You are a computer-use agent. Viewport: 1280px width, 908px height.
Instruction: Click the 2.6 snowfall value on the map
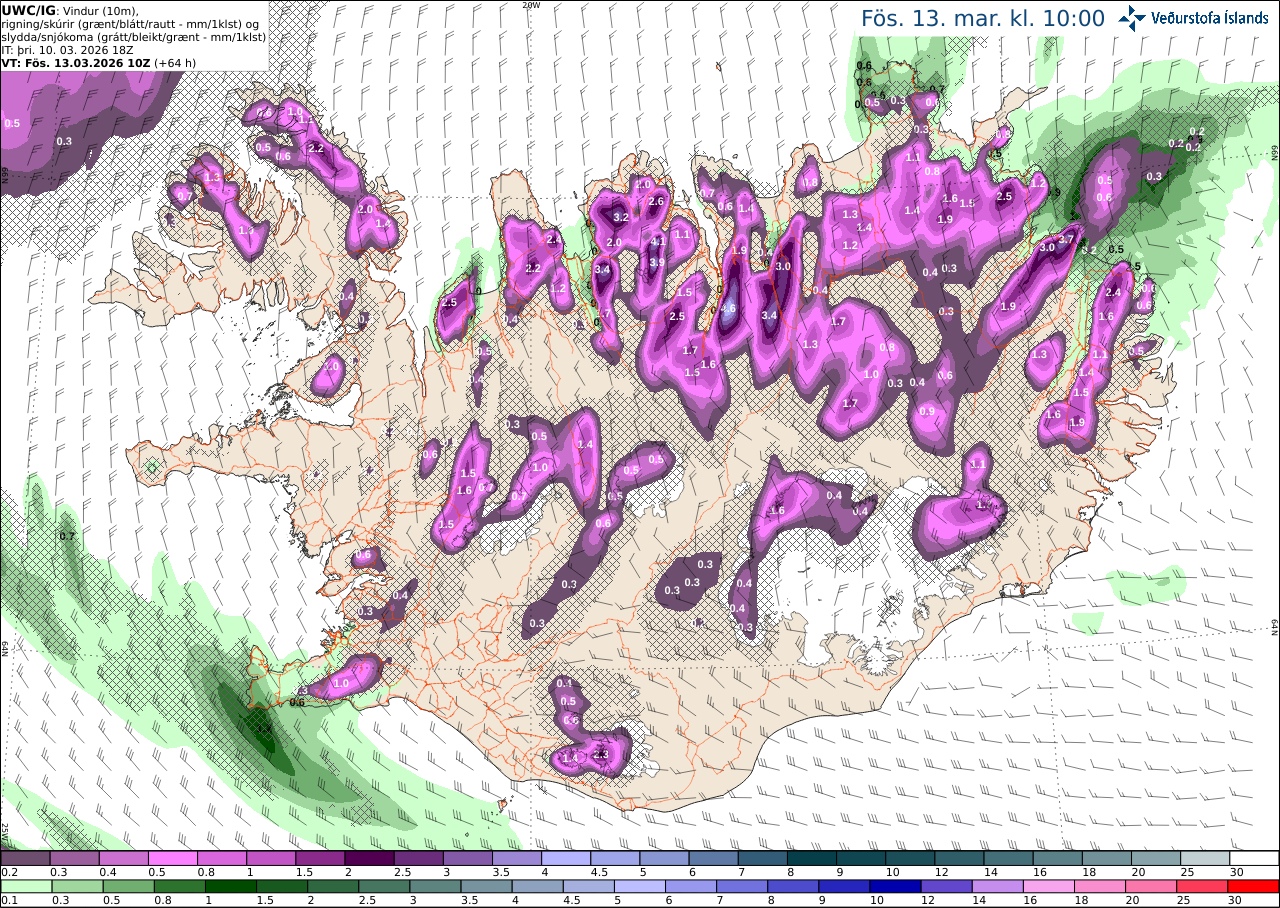656,202
